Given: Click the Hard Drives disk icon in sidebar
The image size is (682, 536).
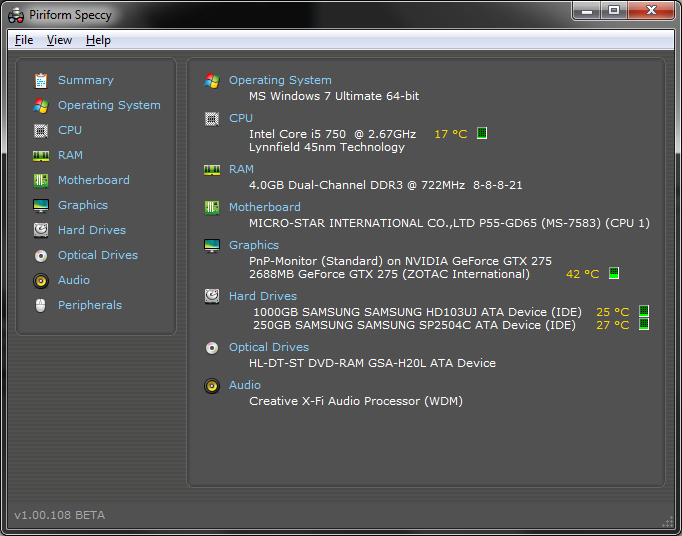Looking at the screenshot, I should pos(41,230).
